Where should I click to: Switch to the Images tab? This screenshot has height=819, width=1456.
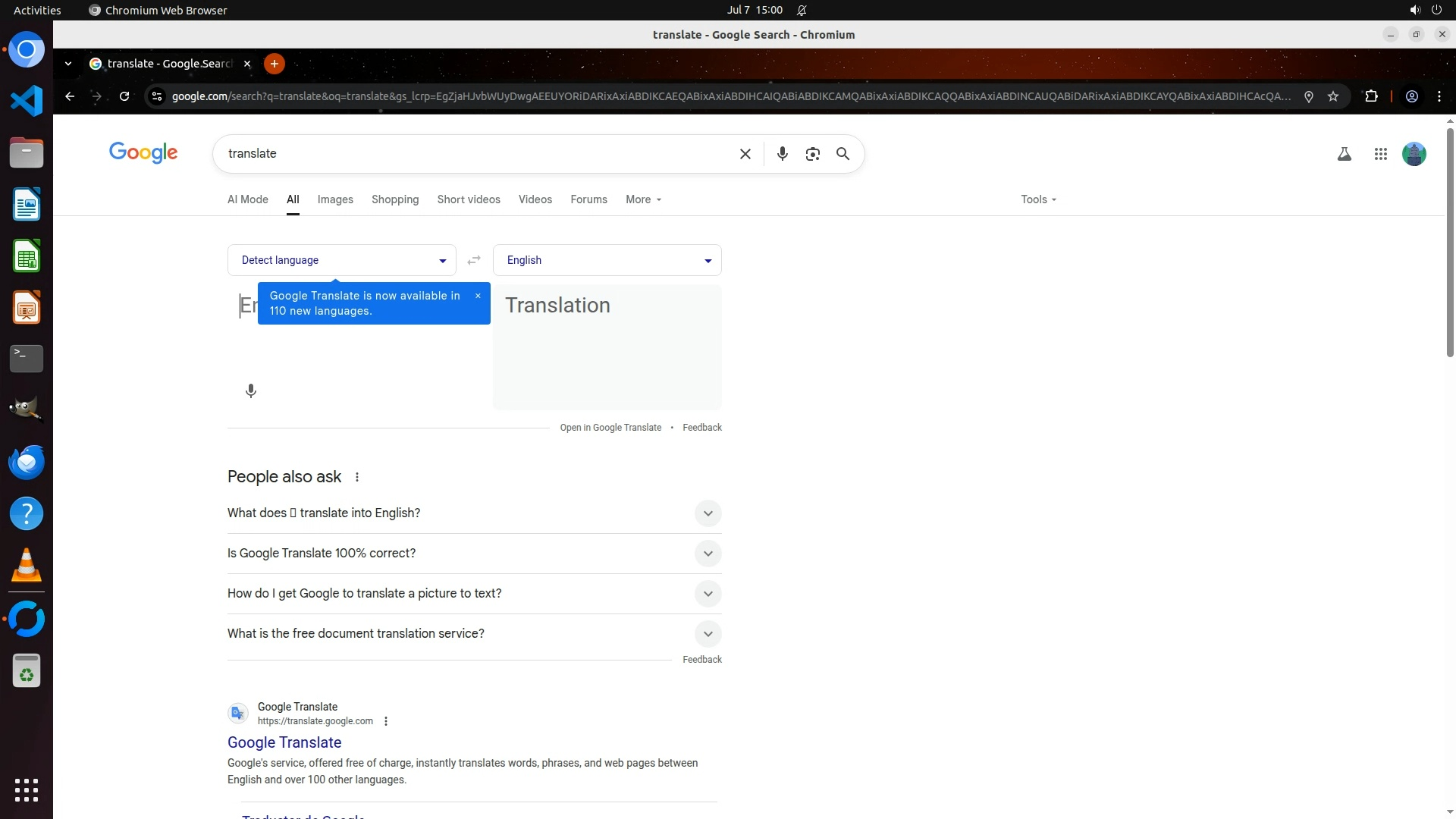[x=335, y=199]
